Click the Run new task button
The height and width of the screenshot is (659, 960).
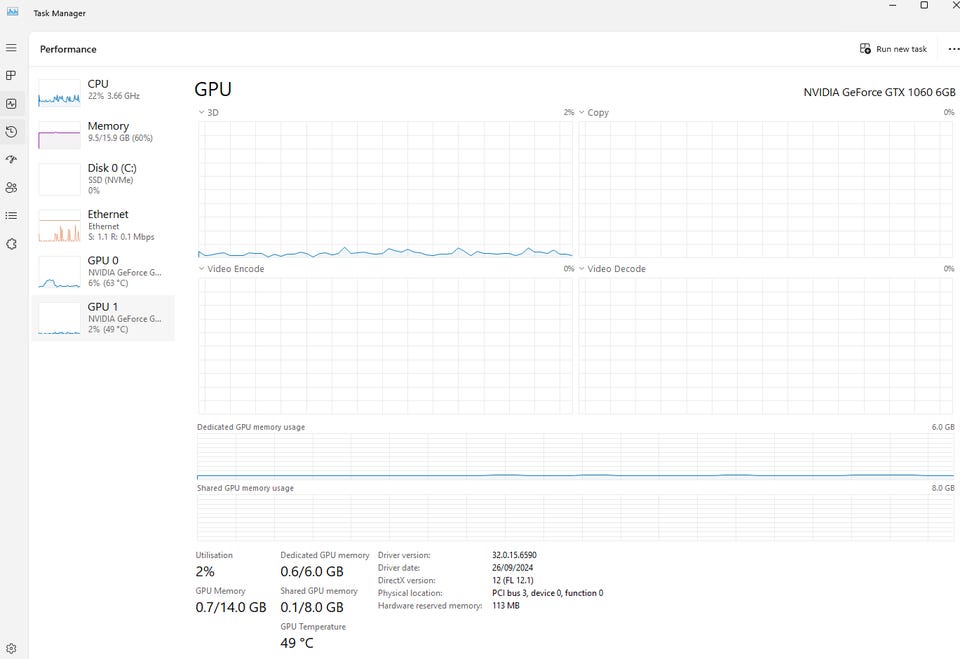click(x=893, y=49)
